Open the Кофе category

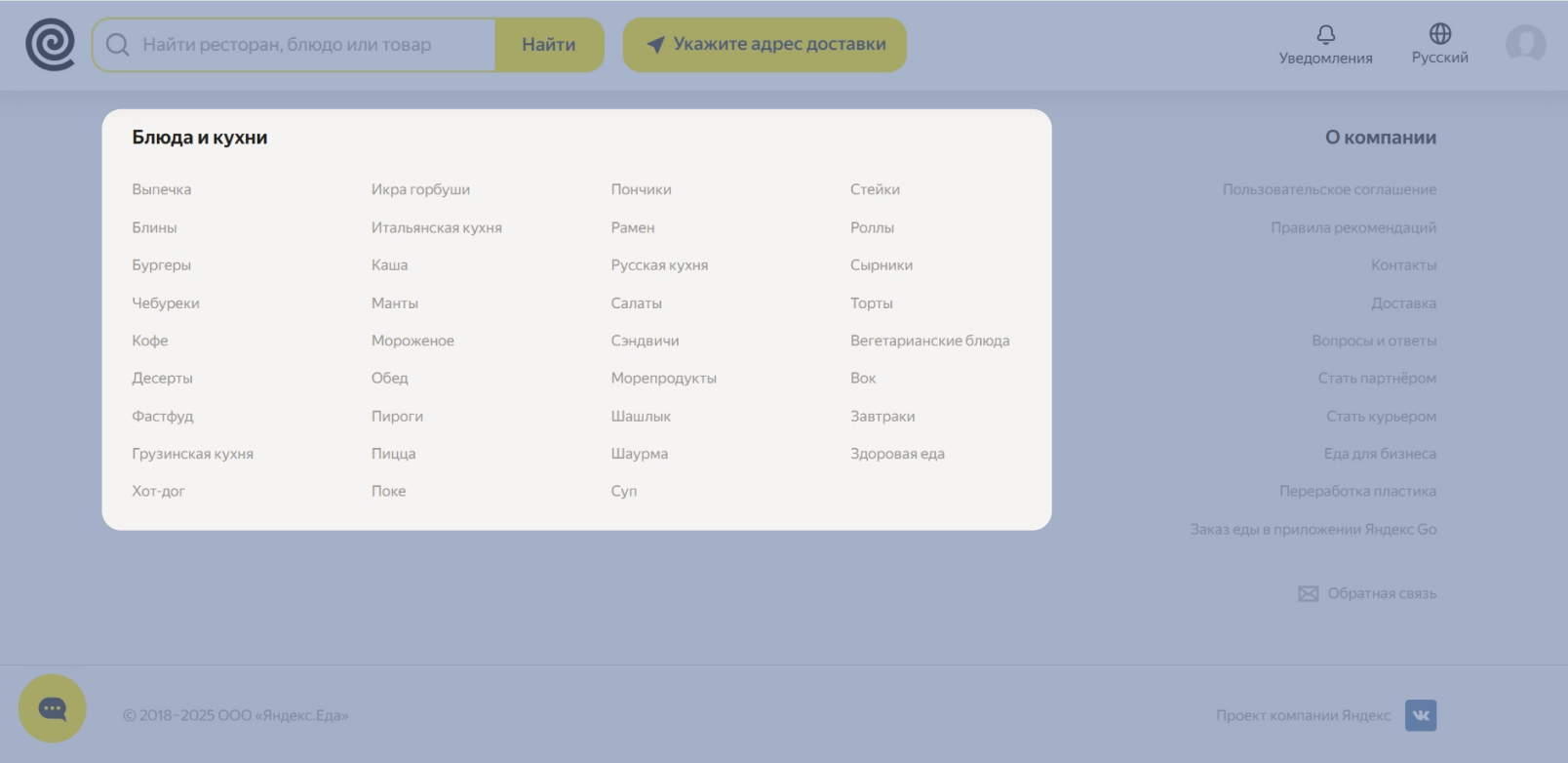(150, 341)
